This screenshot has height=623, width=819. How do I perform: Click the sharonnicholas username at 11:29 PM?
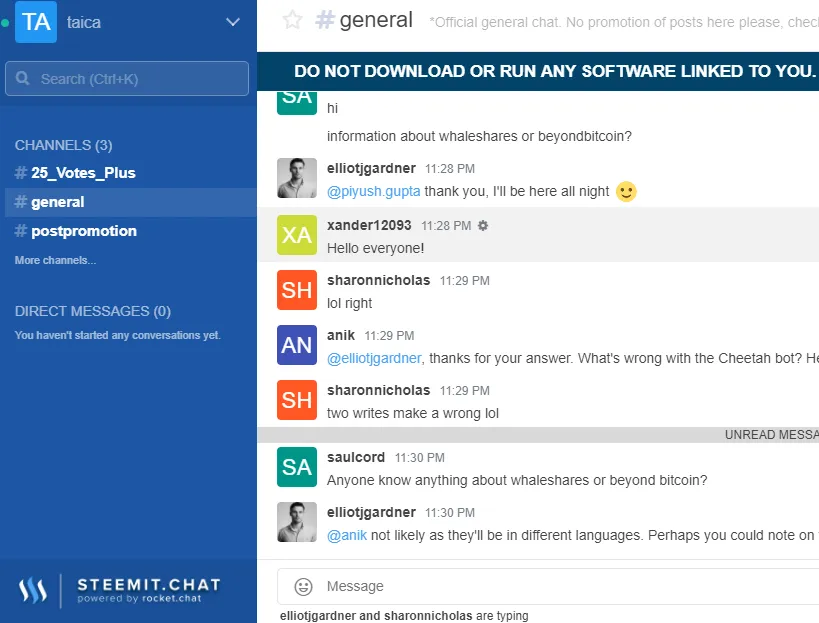(x=378, y=280)
